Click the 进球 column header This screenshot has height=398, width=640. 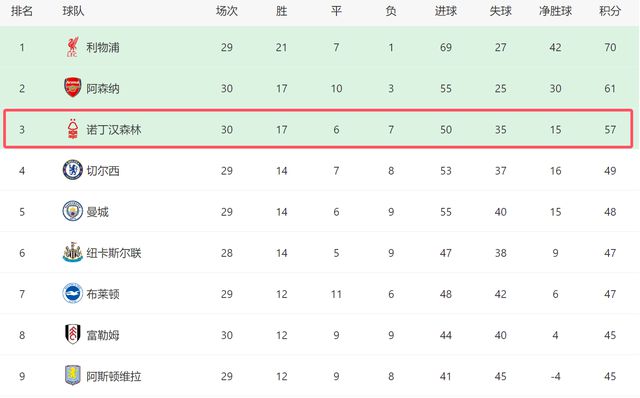446,11
